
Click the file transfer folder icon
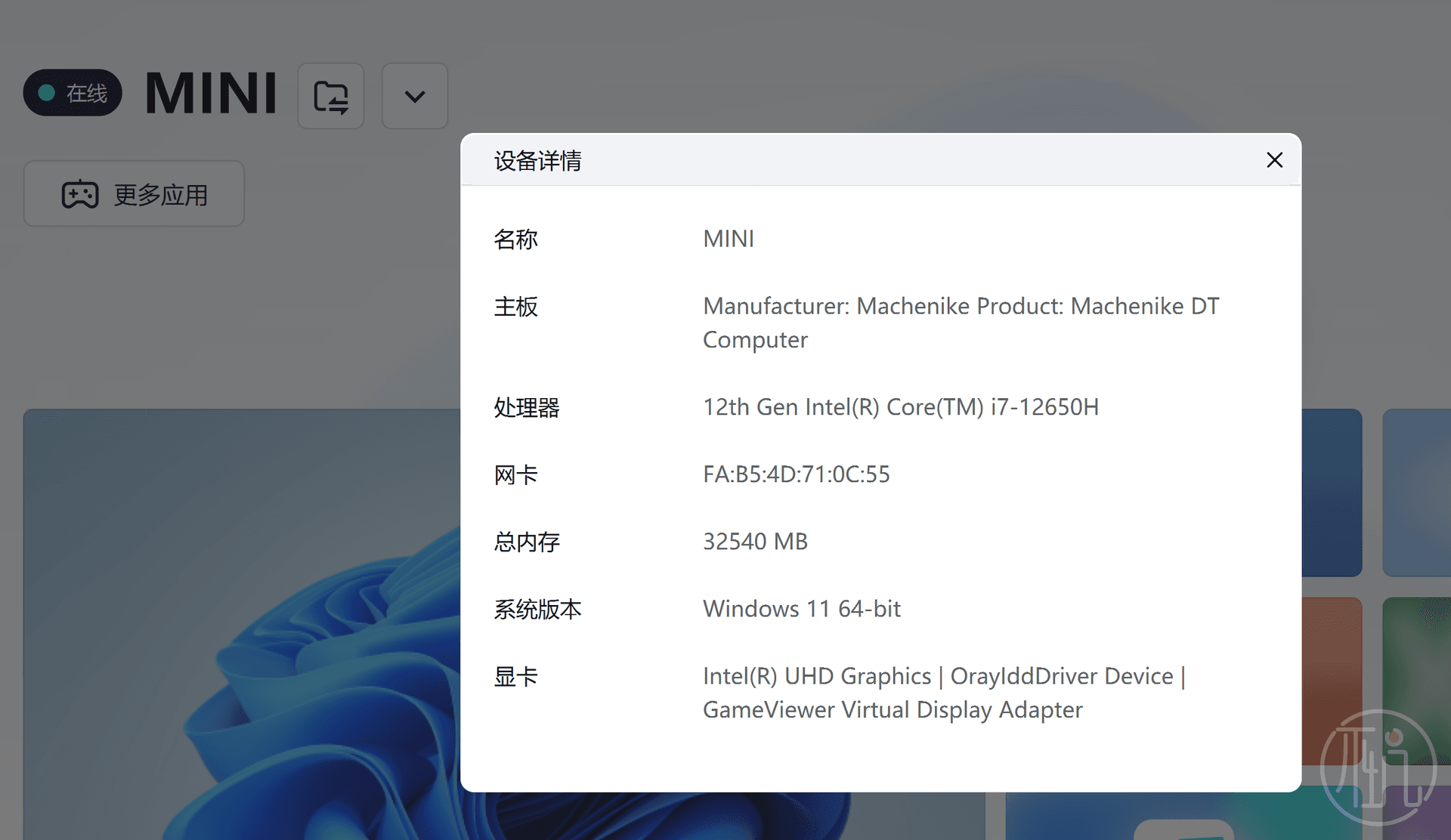331,96
